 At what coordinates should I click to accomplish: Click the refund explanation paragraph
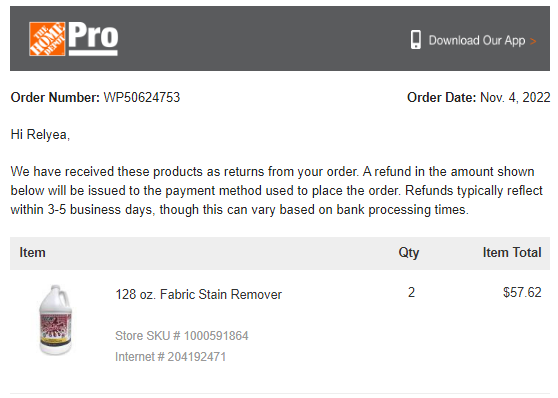pyautogui.click(x=276, y=190)
